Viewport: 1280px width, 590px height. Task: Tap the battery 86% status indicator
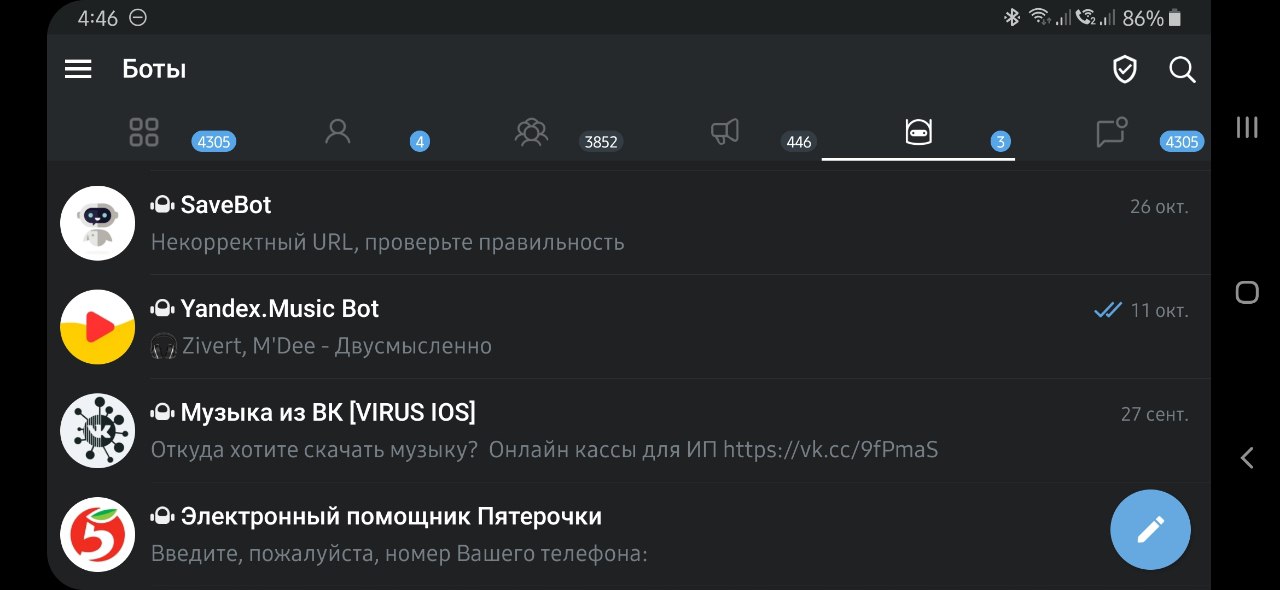click(x=1153, y=18)
